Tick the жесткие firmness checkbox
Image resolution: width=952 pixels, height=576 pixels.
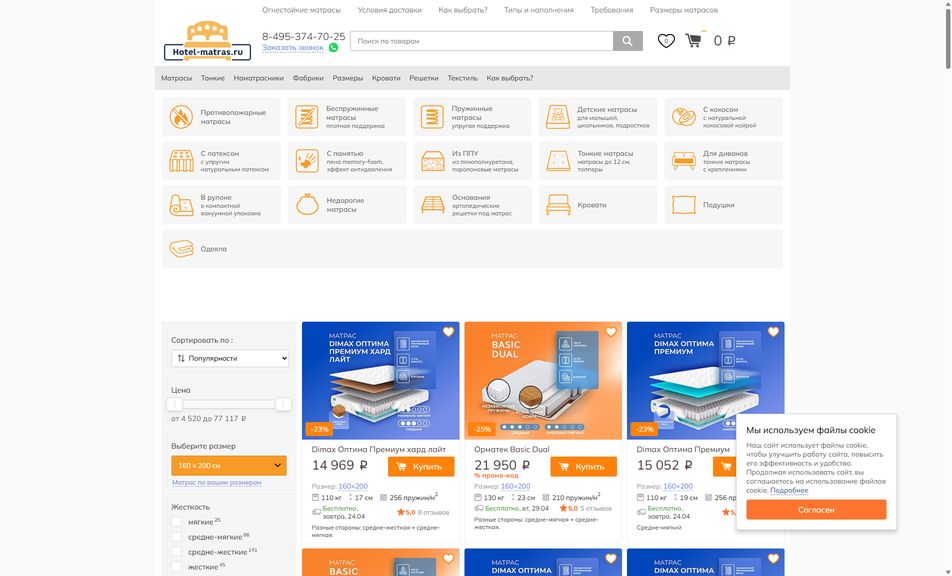click(x=176, y=566)
